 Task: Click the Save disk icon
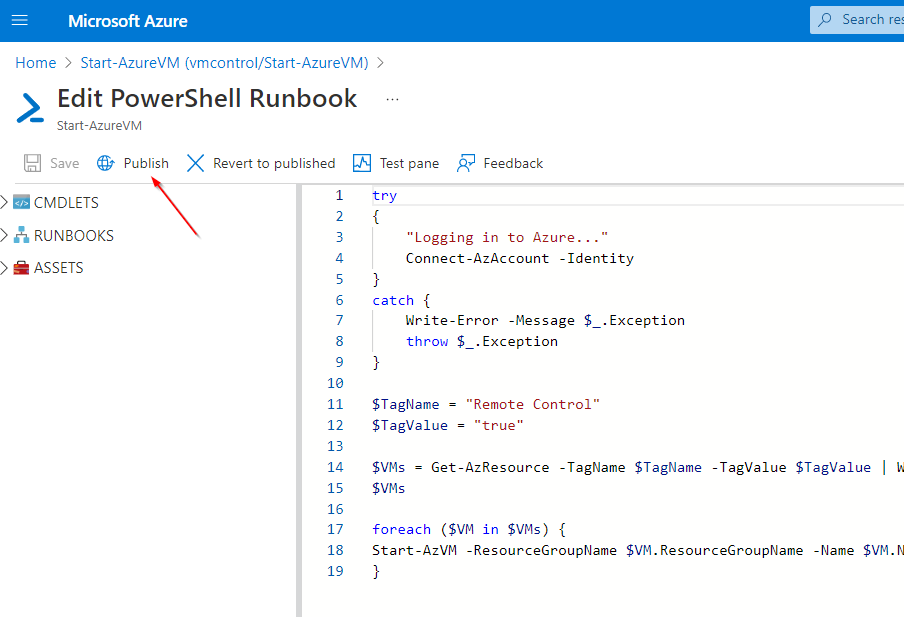click(32, 163)
